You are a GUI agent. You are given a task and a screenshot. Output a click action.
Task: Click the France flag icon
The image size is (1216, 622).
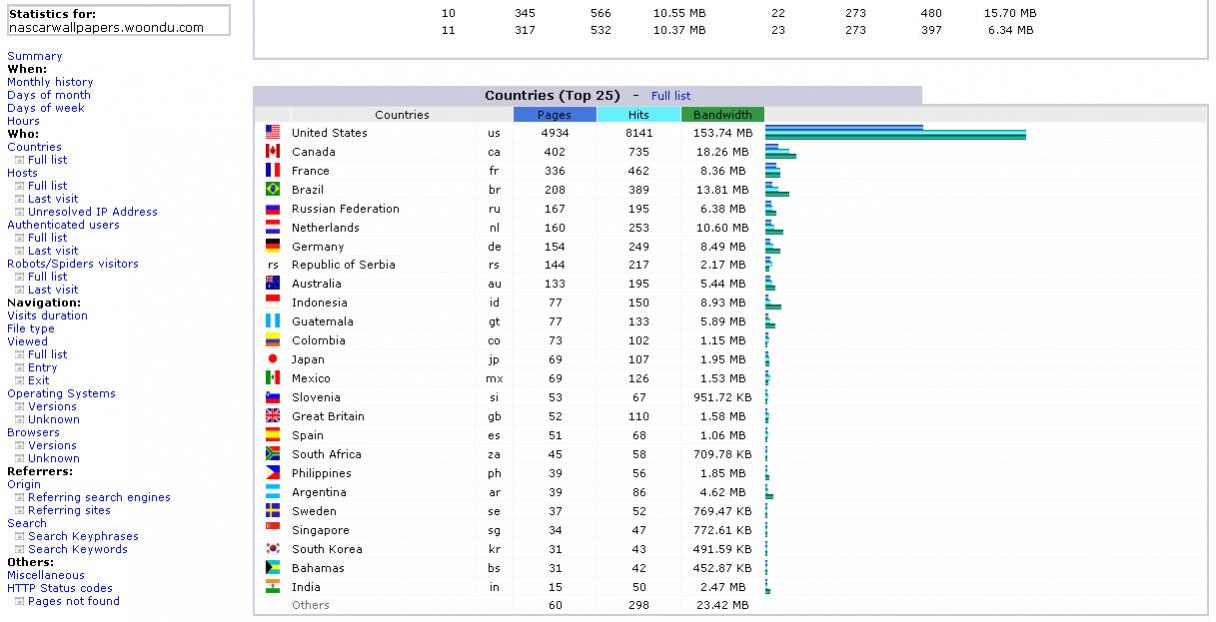click(x=272, y=170)
